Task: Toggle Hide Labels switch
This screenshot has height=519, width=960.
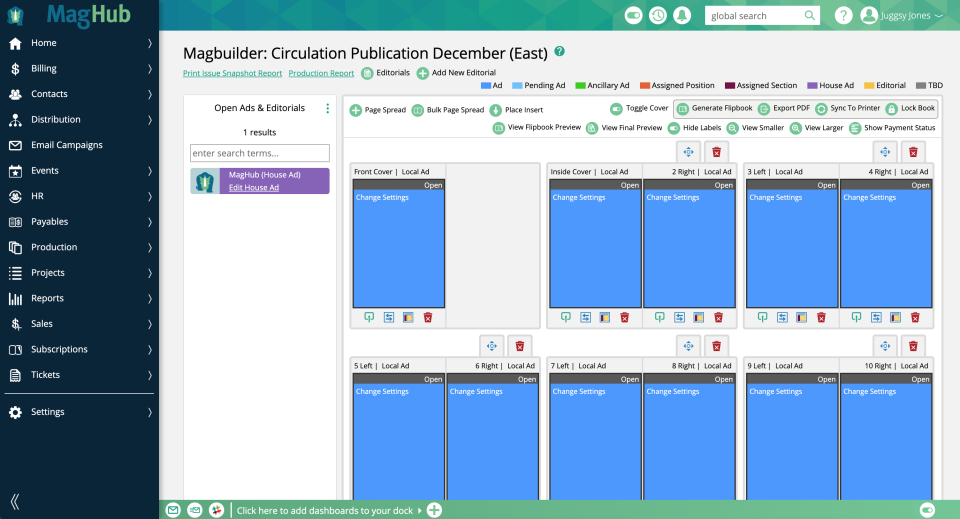Action: click(673, 128)
